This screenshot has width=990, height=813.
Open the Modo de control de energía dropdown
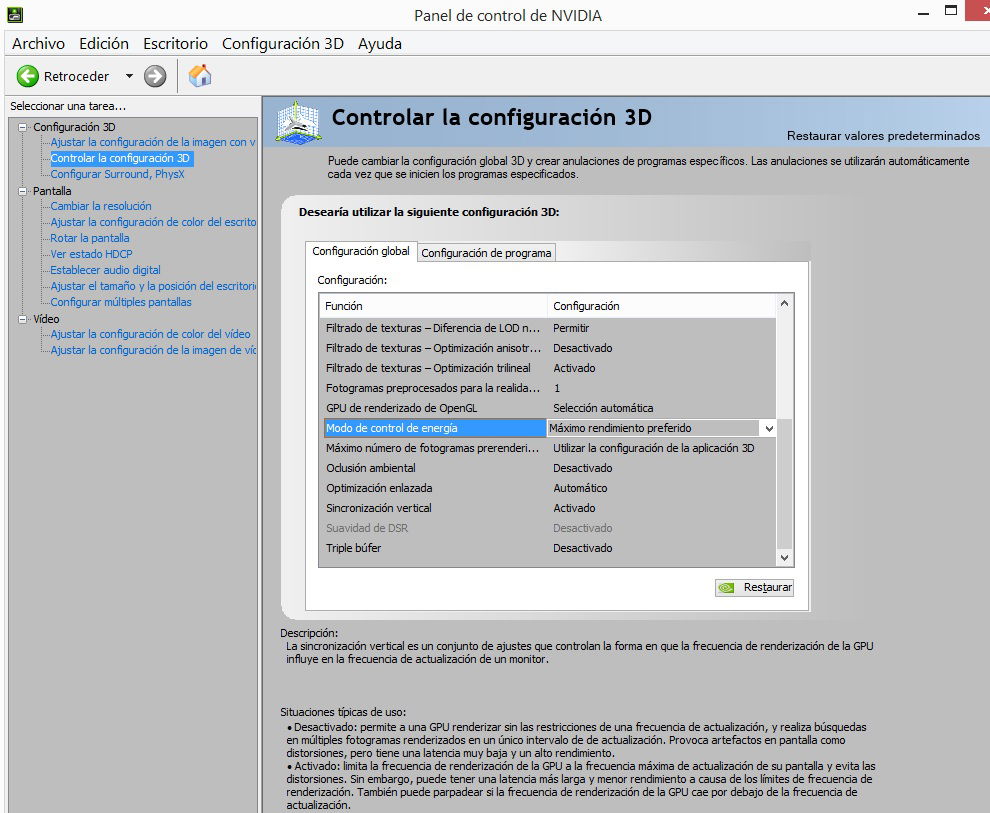click(769, 429)
